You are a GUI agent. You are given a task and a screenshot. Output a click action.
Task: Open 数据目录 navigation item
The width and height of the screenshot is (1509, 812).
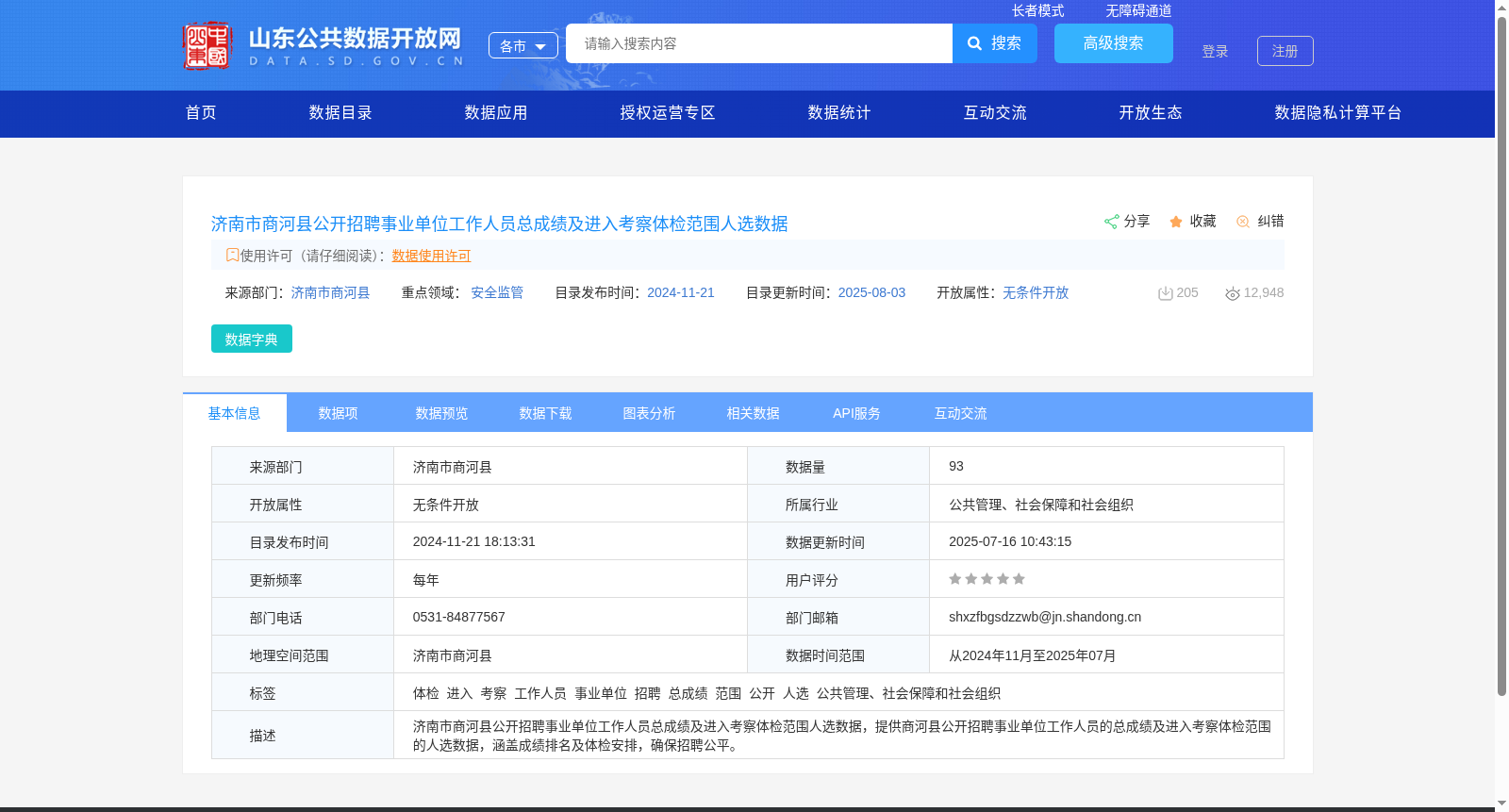tap(340, 113)
